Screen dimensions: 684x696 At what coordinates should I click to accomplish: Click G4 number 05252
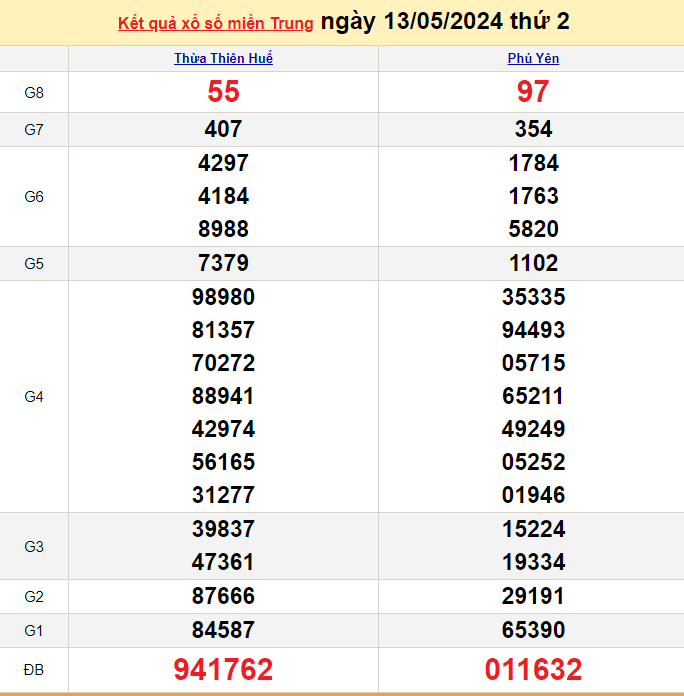click(533, 462)
